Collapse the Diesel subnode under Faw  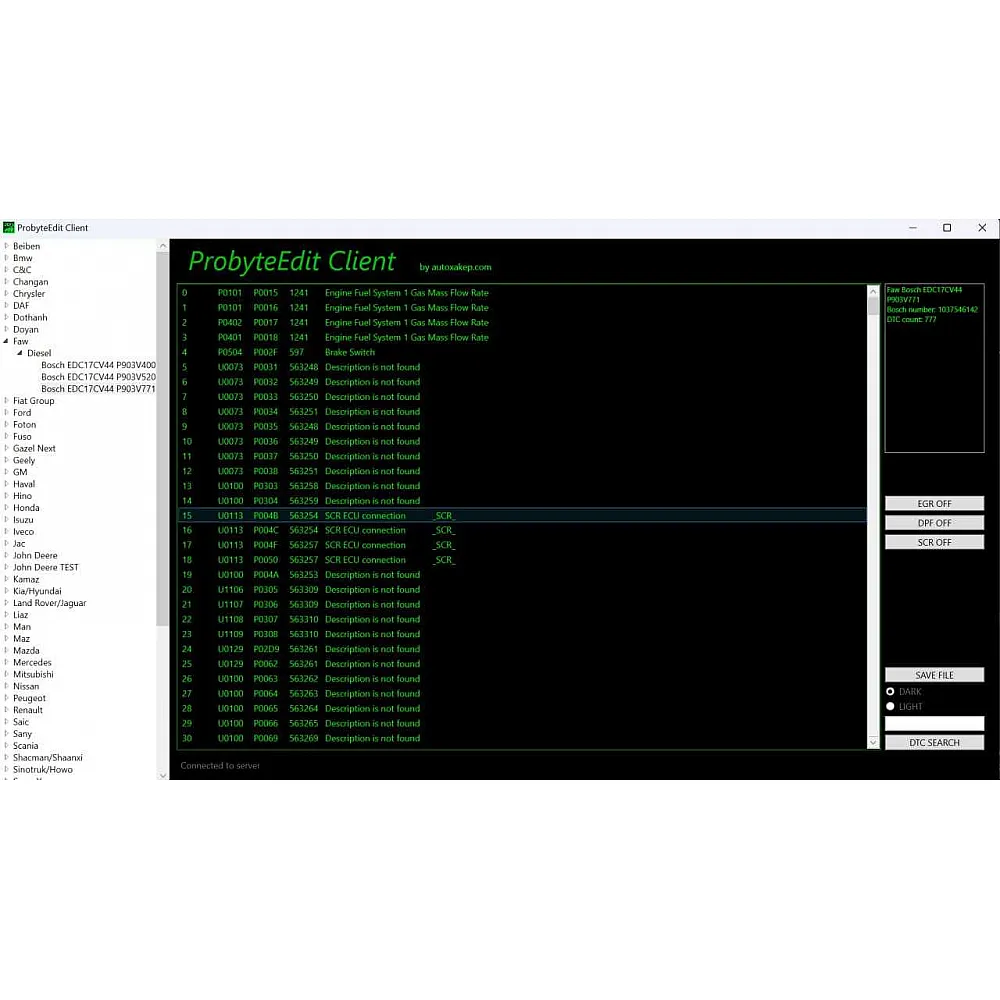tap(20, 354)
